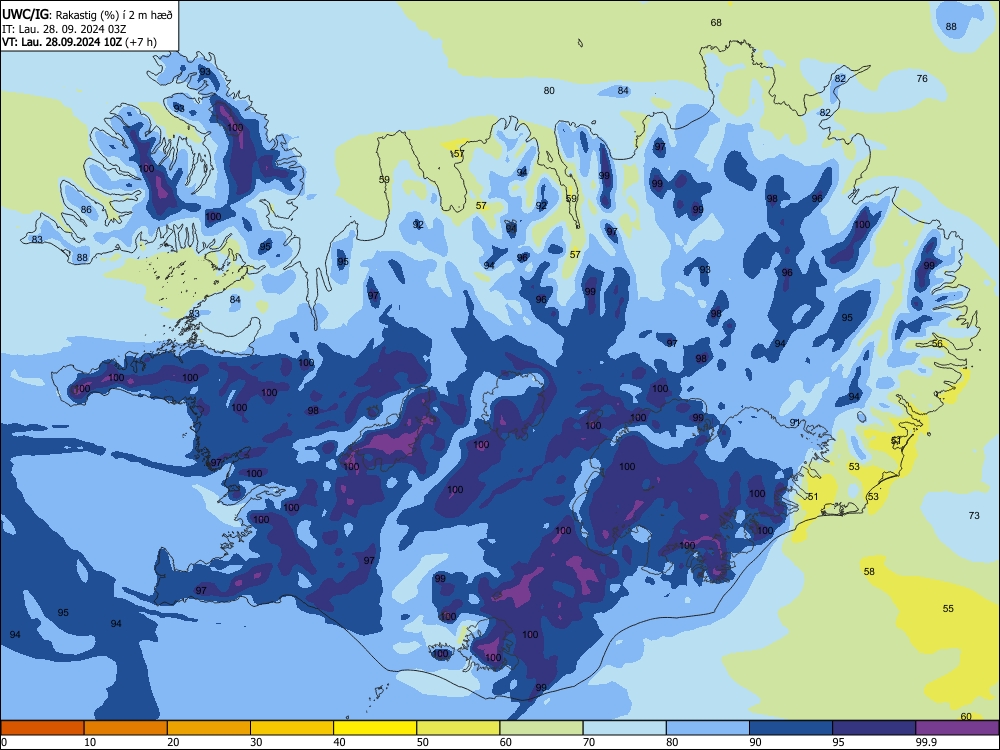Click the orange 10–20 legend swatch
1000x750 pixels.
click(x=126, y=728)
